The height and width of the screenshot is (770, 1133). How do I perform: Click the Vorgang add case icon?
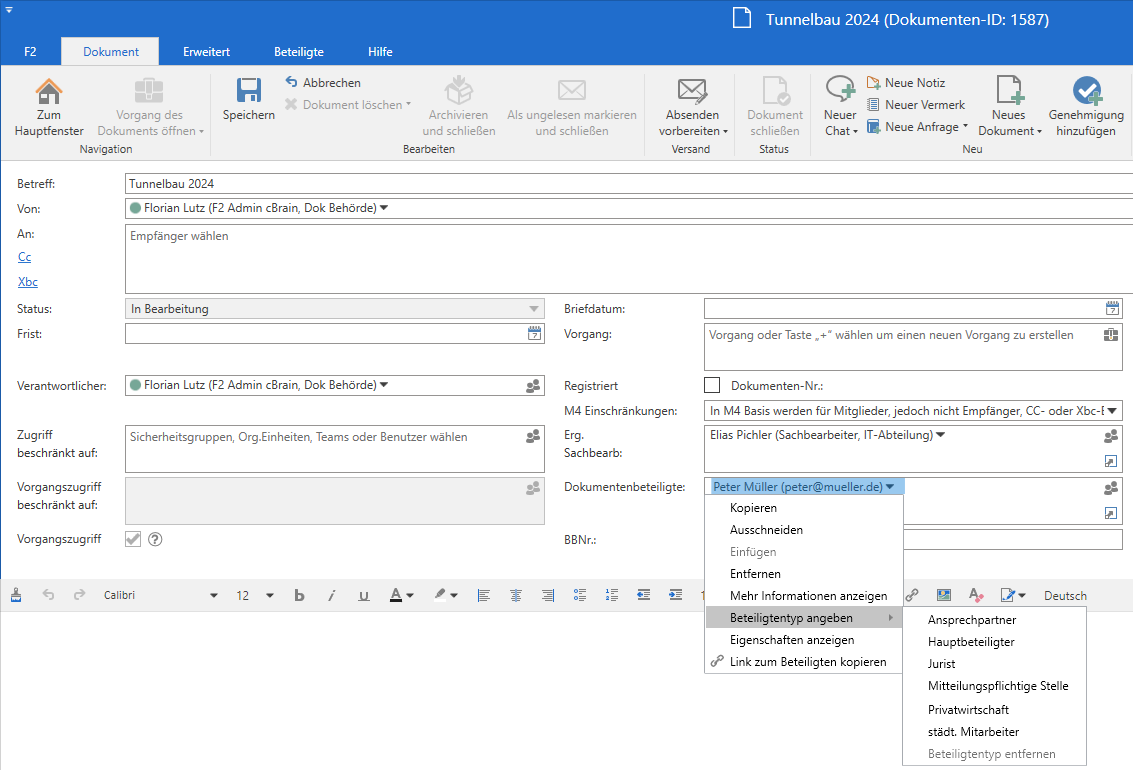coord(1112,334)
